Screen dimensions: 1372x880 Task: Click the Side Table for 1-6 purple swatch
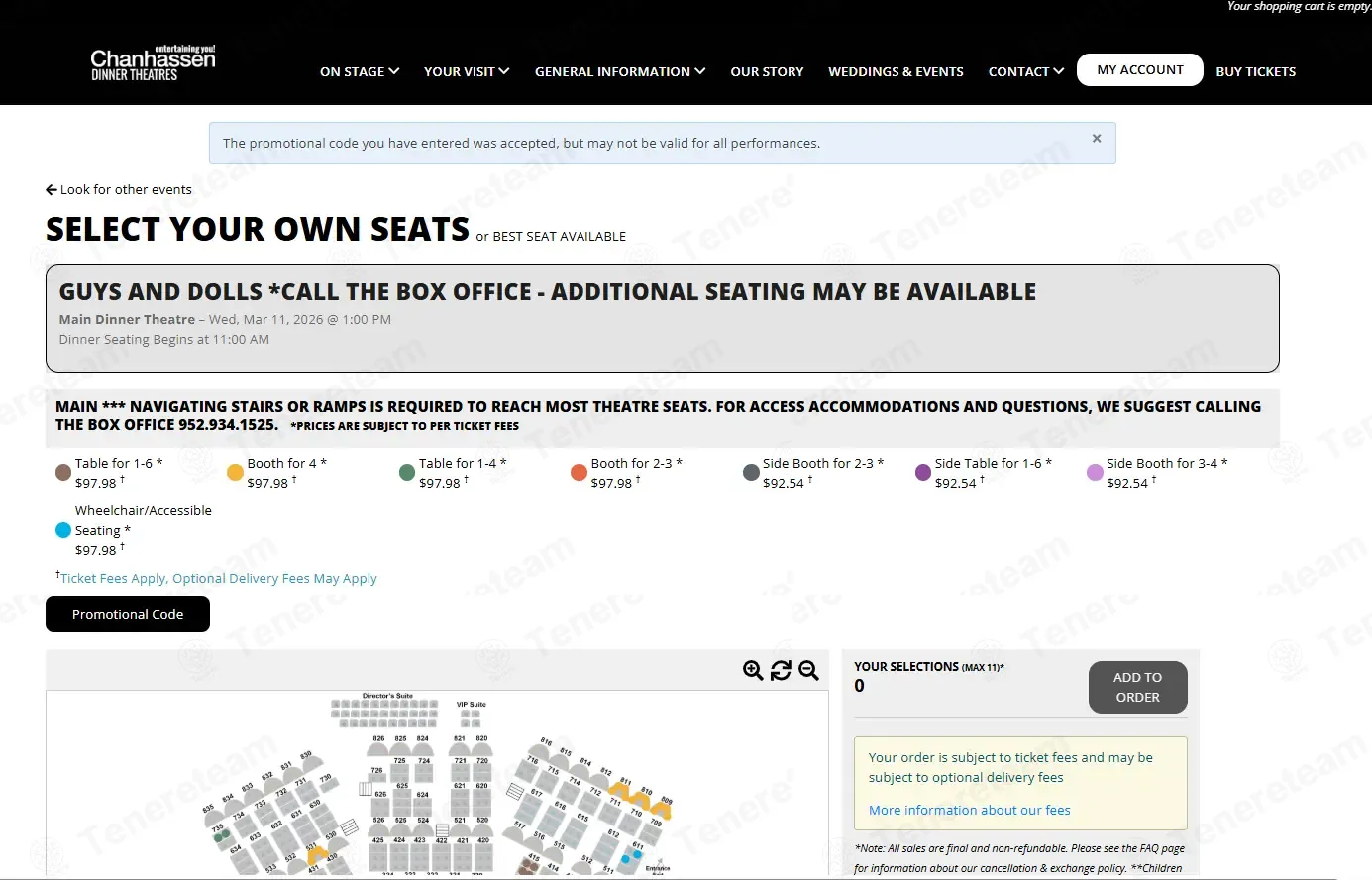923,473
